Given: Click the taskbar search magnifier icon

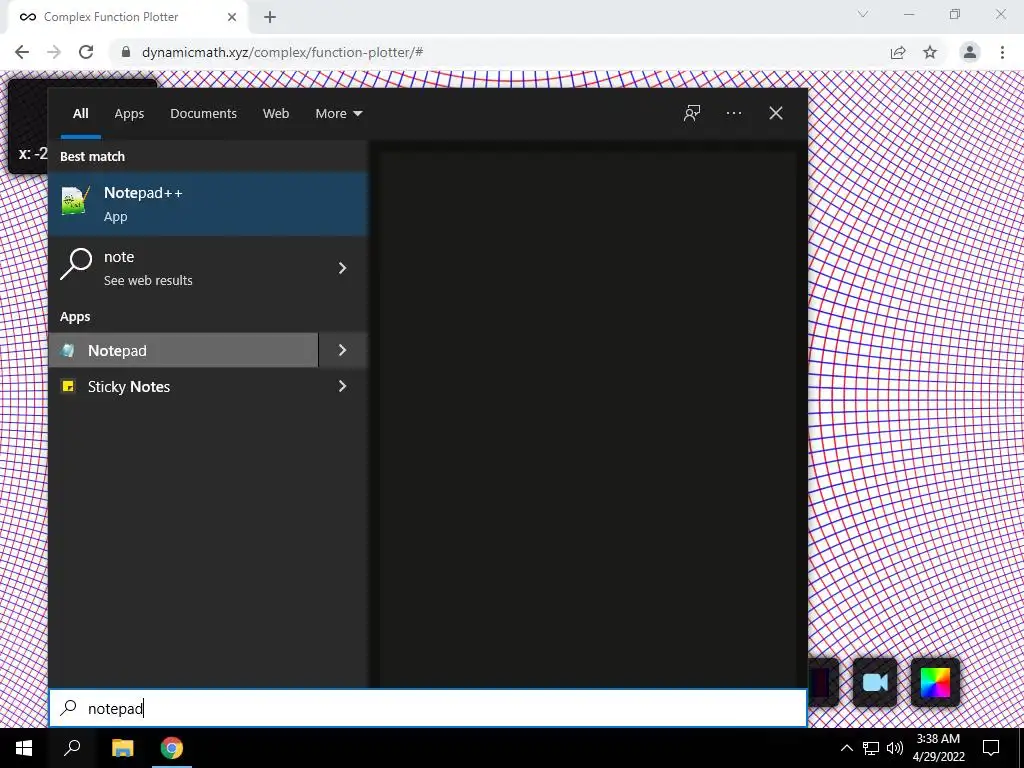Looking at the screenshot, I should [x=72, y=748].
